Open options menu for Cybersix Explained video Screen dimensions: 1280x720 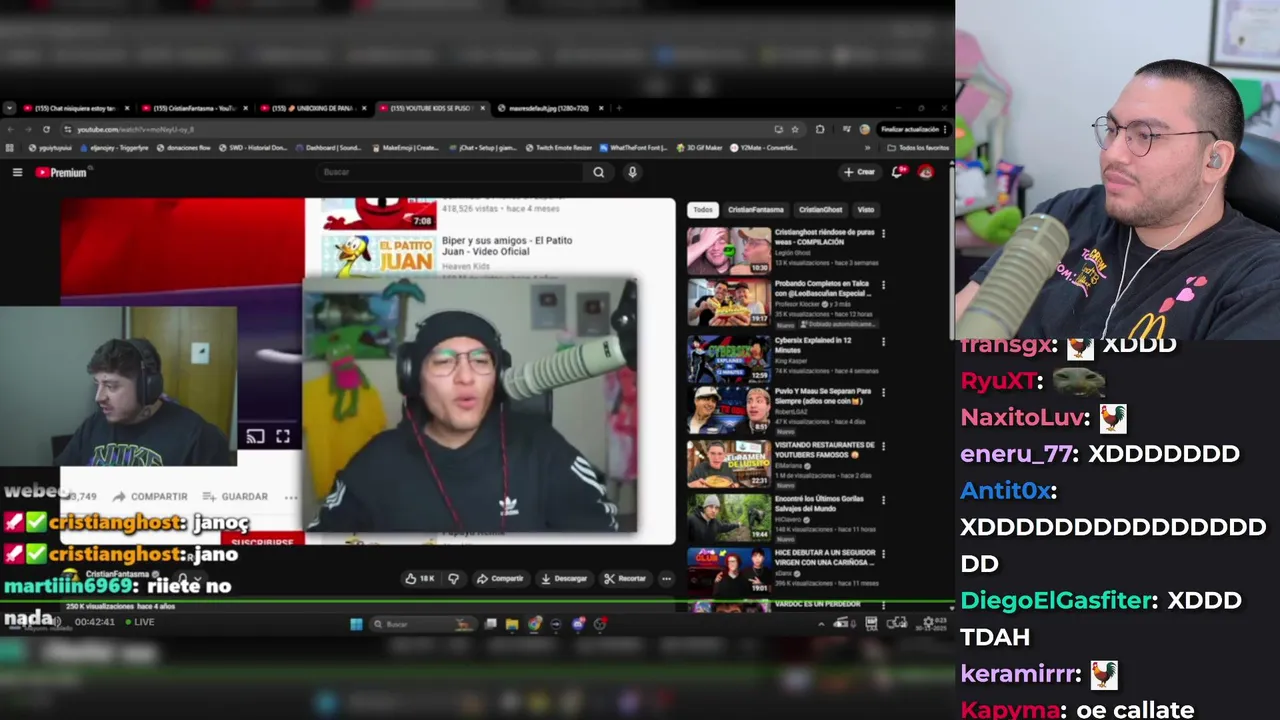tap(883, 342)
